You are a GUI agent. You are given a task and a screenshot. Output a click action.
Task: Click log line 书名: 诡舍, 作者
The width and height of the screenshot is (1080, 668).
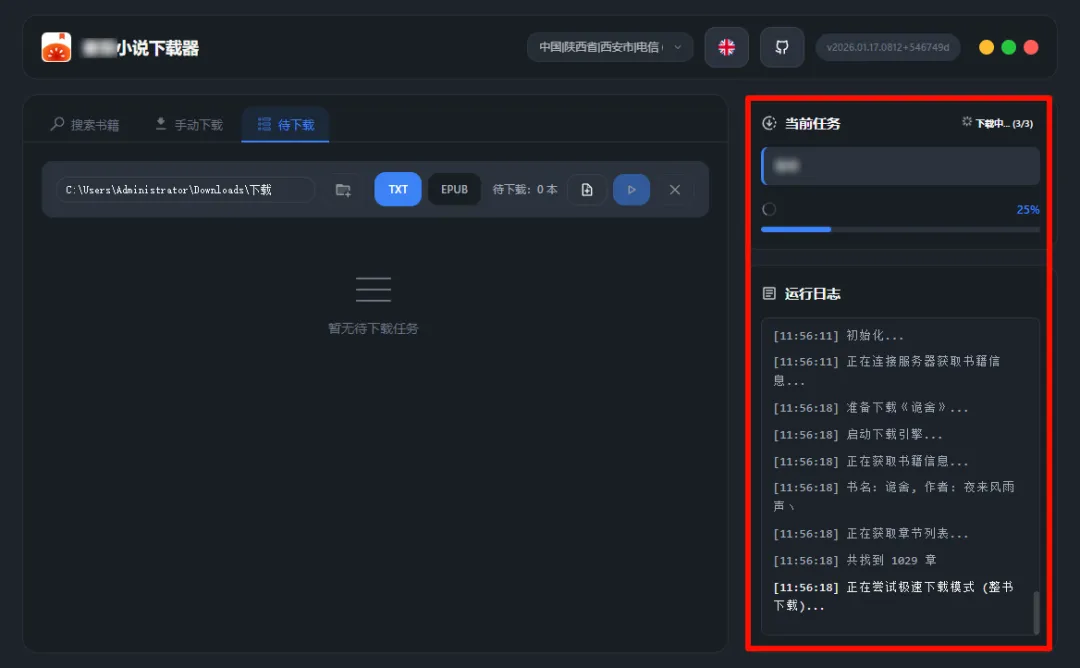point(893,496)
